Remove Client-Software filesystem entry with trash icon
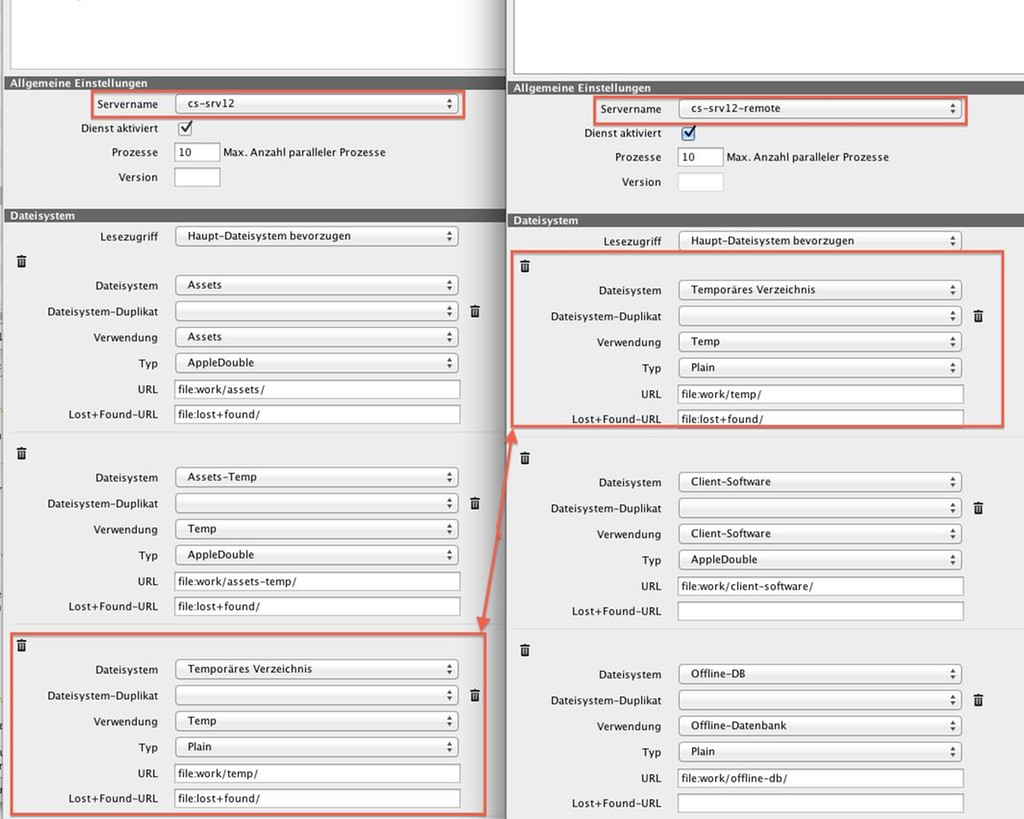The image size is (1024, 819). 525,458
